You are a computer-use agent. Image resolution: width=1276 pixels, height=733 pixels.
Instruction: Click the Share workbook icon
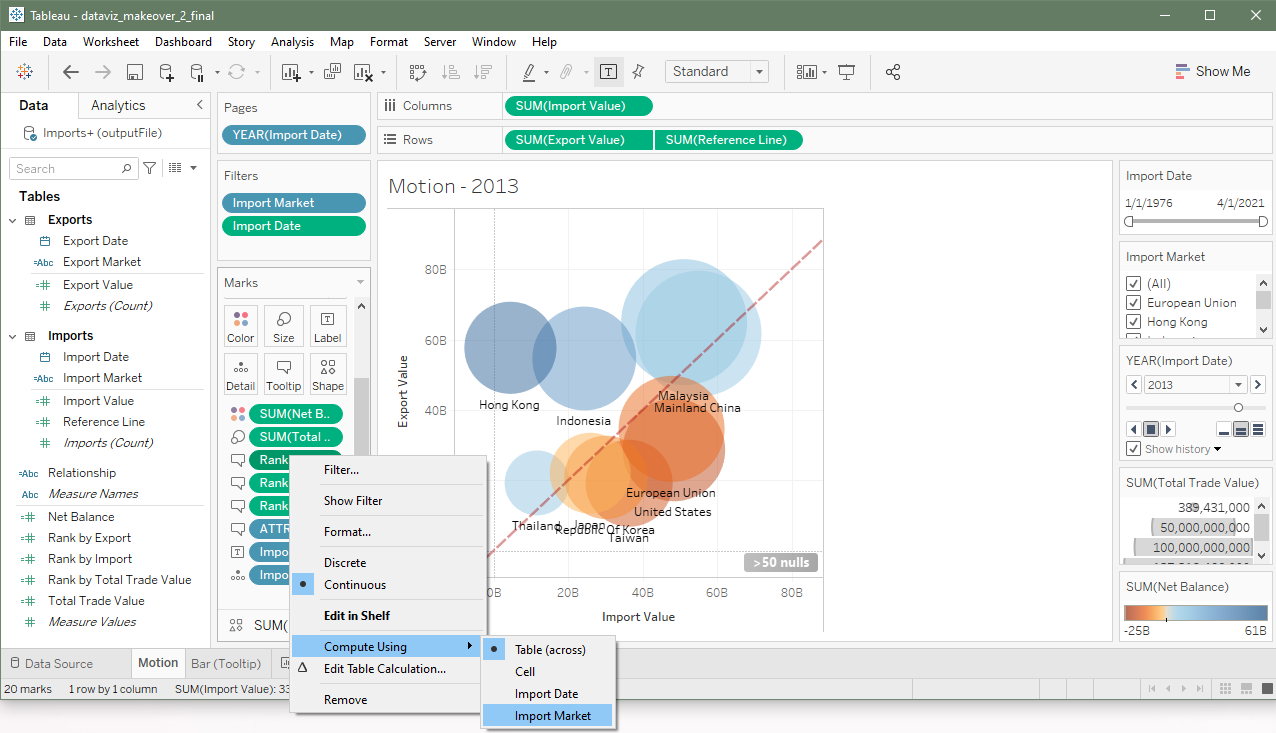pyautogui.click(x=893, y=72)
